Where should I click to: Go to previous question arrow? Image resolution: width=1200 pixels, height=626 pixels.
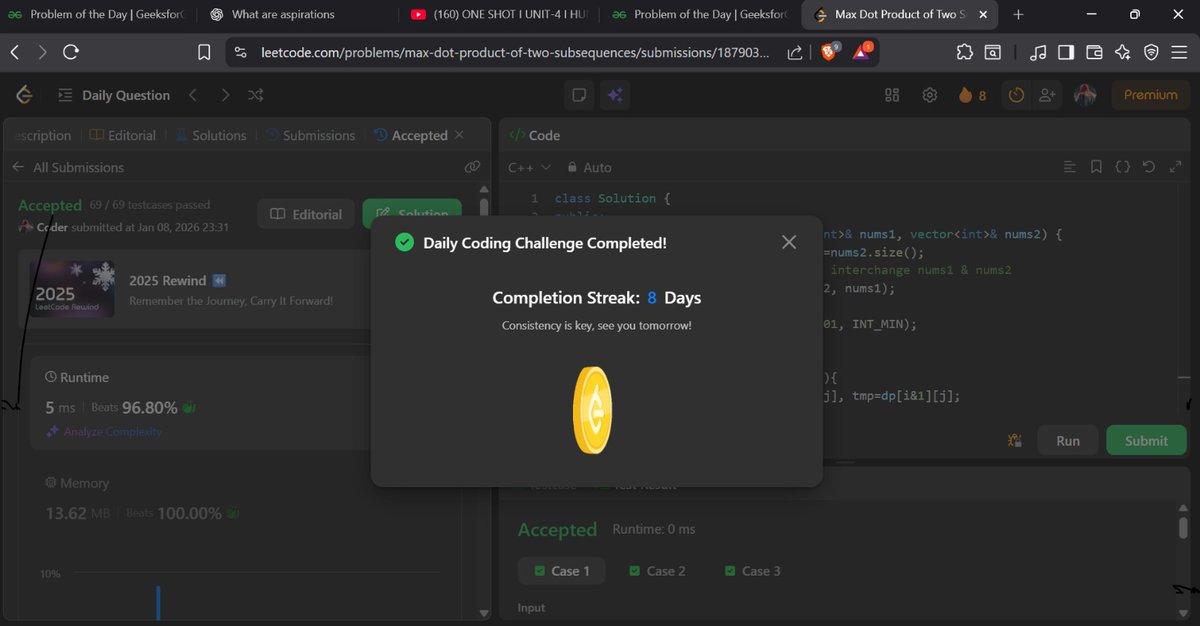(x=193, y=95)
